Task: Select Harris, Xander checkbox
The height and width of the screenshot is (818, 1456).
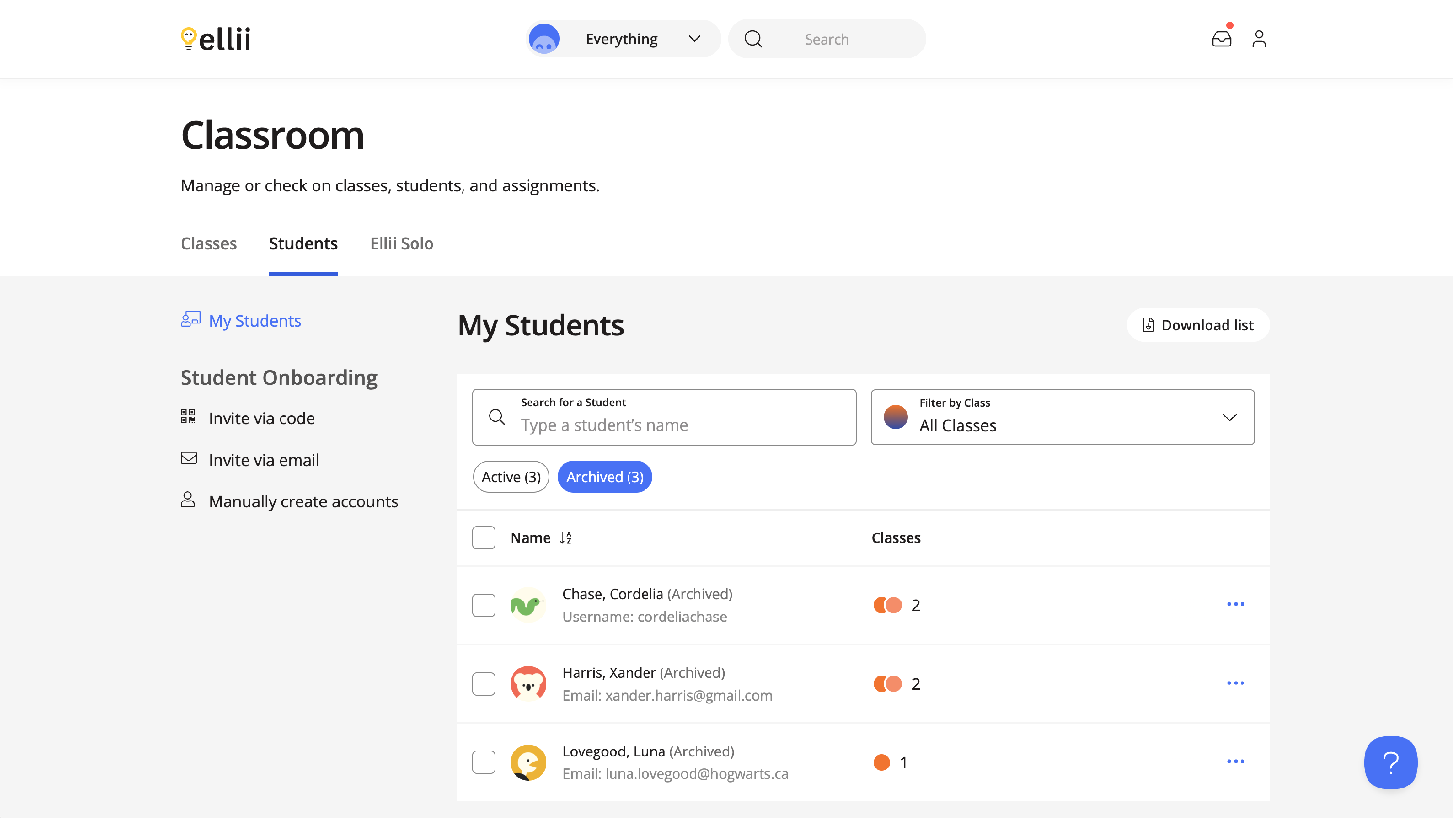Action: pyautogui.click(x=484, y=684)
